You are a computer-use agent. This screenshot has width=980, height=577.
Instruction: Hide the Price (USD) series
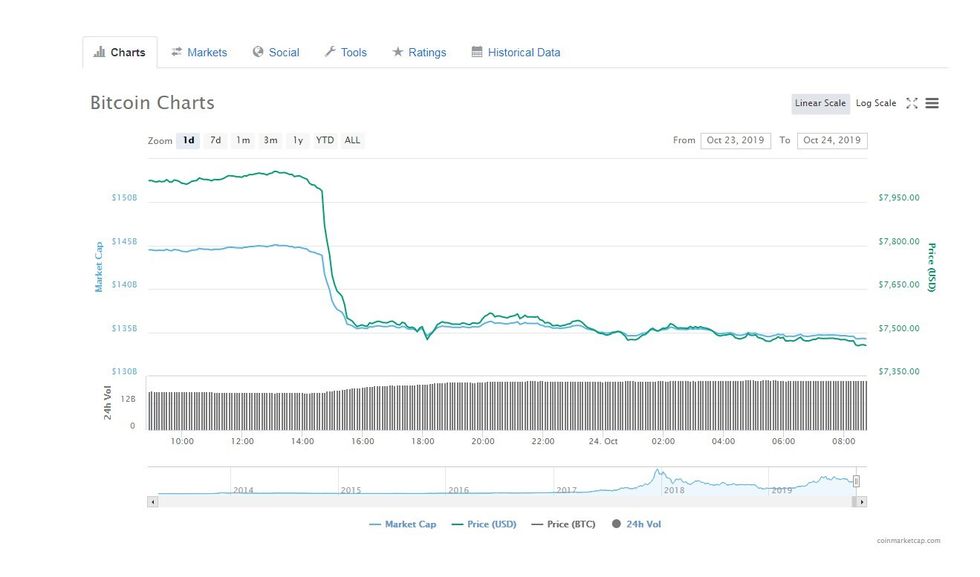pos(484,524)
